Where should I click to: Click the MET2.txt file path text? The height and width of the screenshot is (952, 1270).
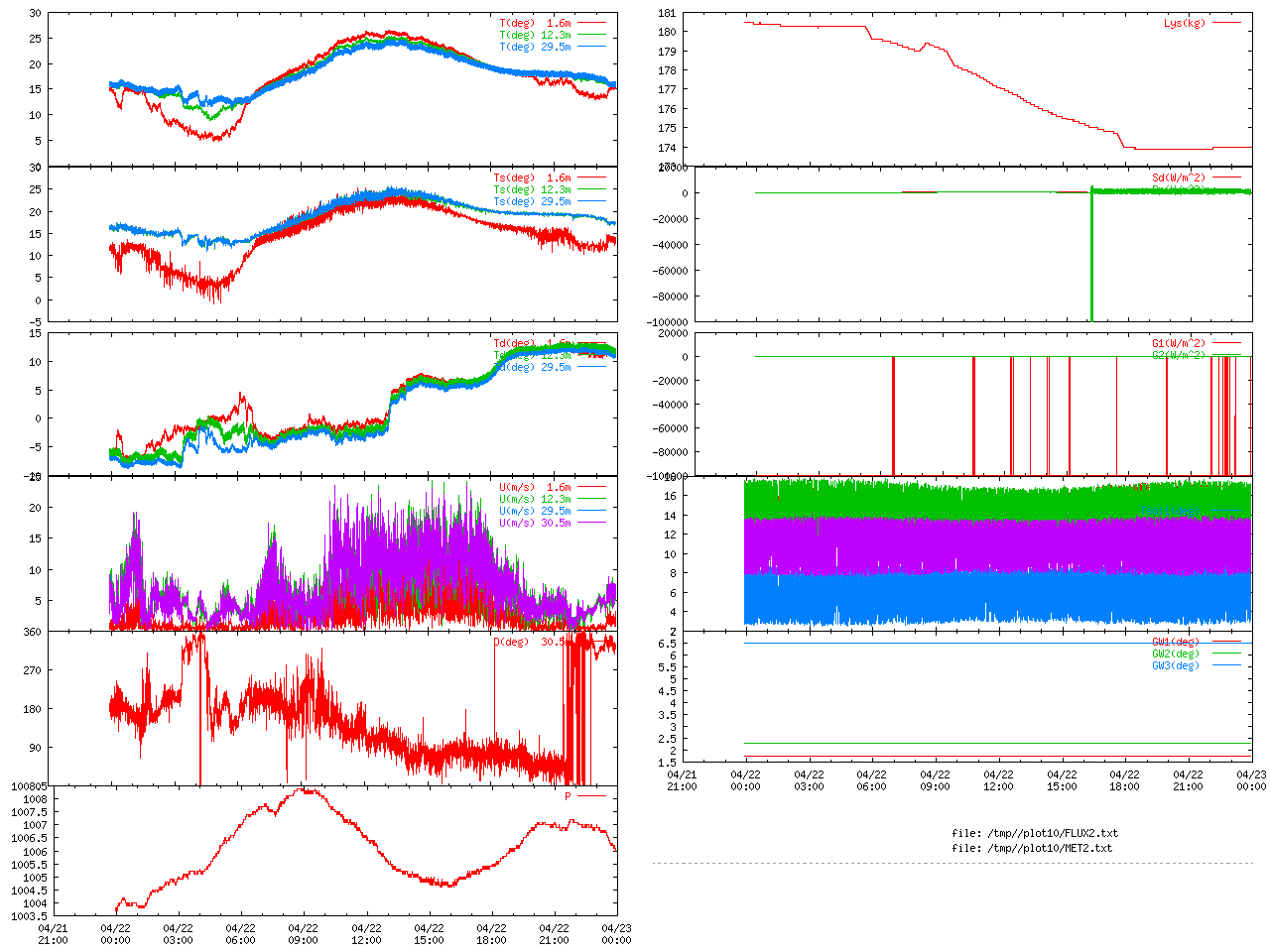[1032, 848]
